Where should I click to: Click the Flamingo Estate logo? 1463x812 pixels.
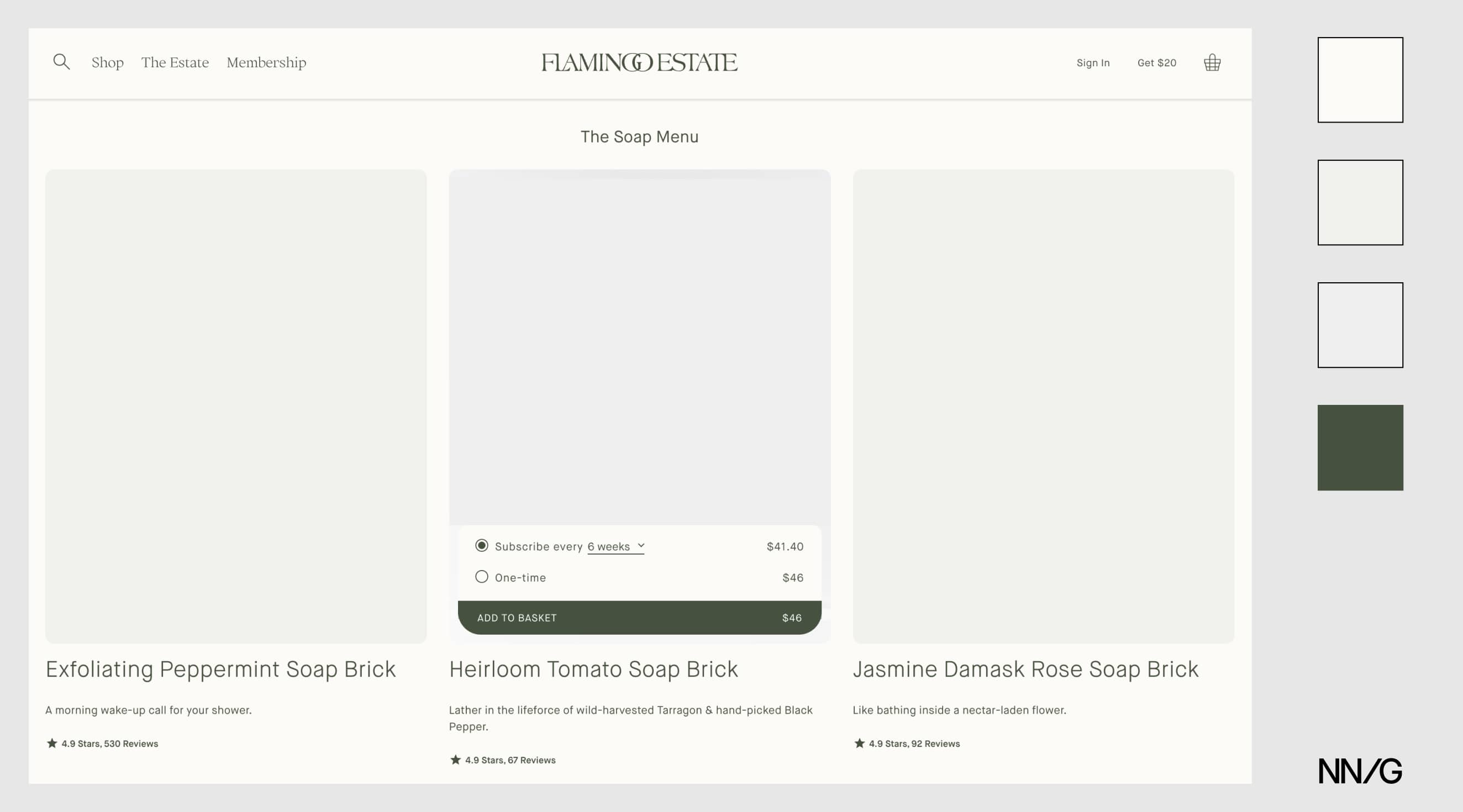tap(639, 62)
